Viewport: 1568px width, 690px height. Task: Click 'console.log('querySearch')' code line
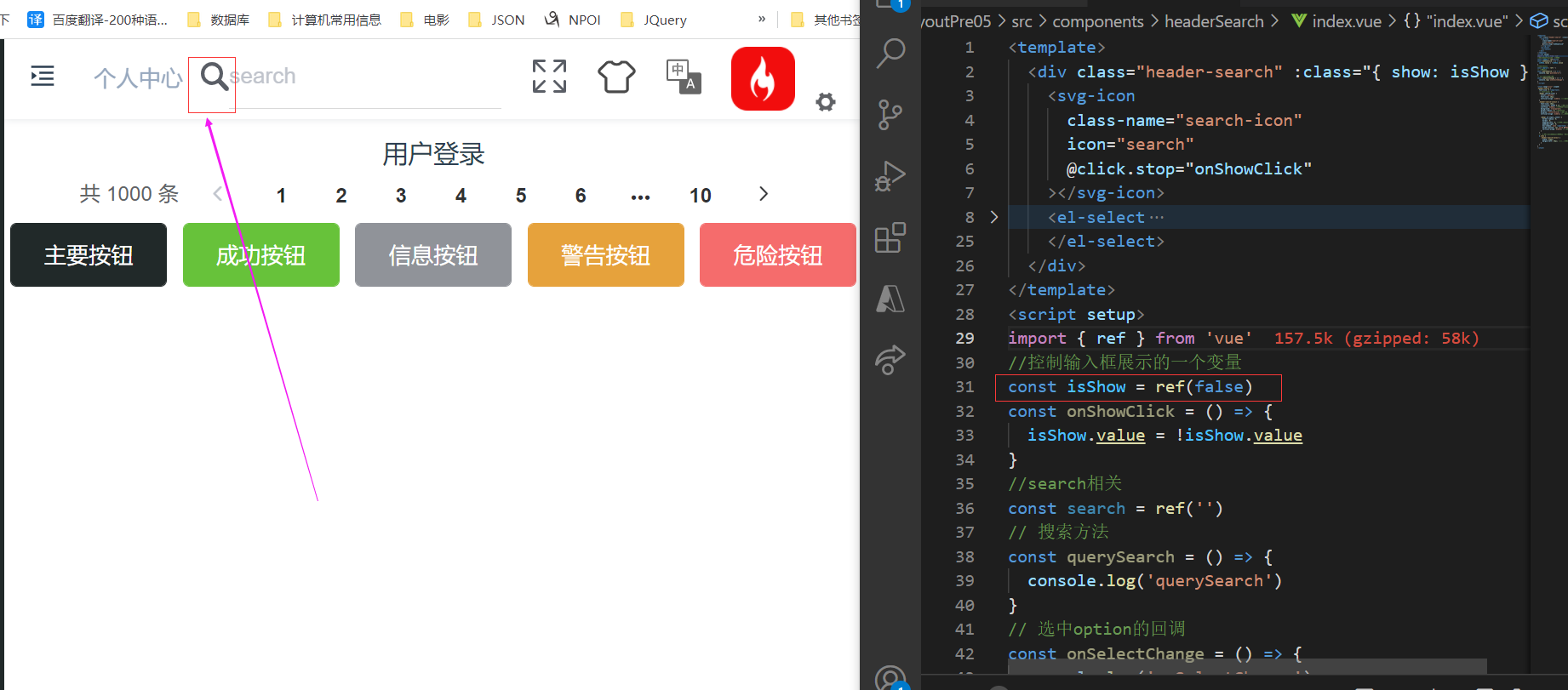[x=1154, y=581]
